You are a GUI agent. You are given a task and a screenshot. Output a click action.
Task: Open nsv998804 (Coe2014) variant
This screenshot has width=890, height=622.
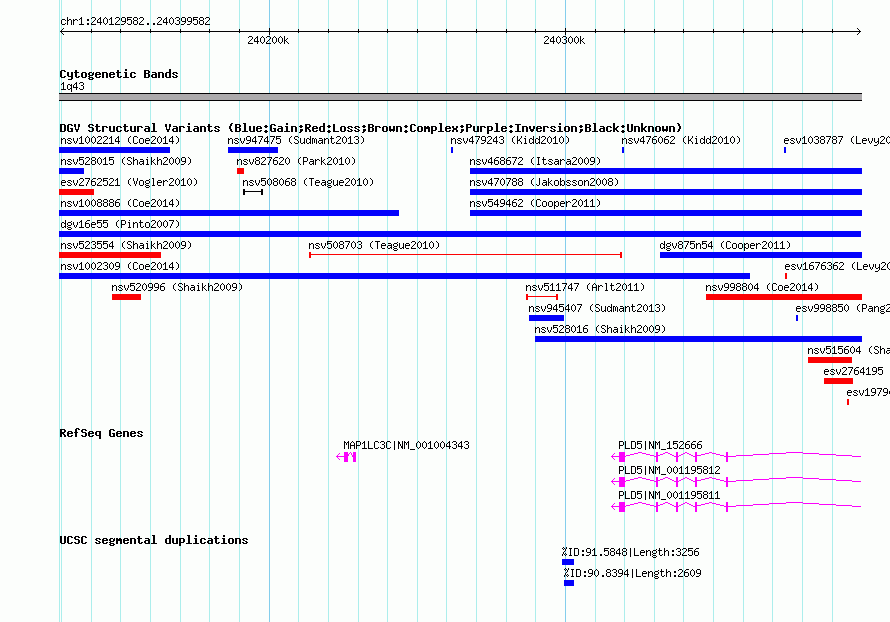tap(762, 287)
